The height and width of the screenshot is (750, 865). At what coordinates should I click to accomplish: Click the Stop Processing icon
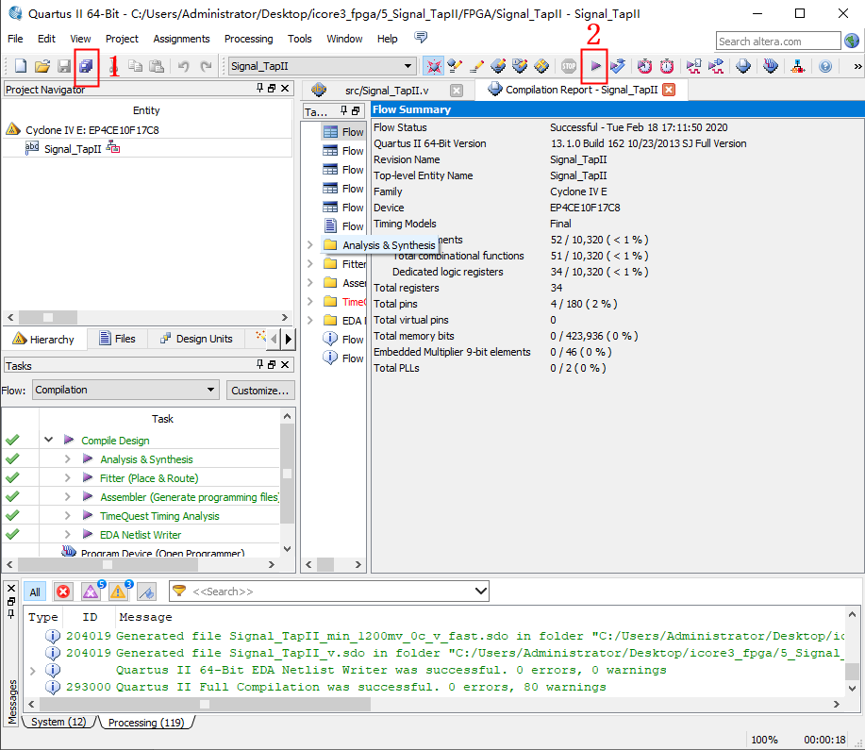(x=568, y=66)
